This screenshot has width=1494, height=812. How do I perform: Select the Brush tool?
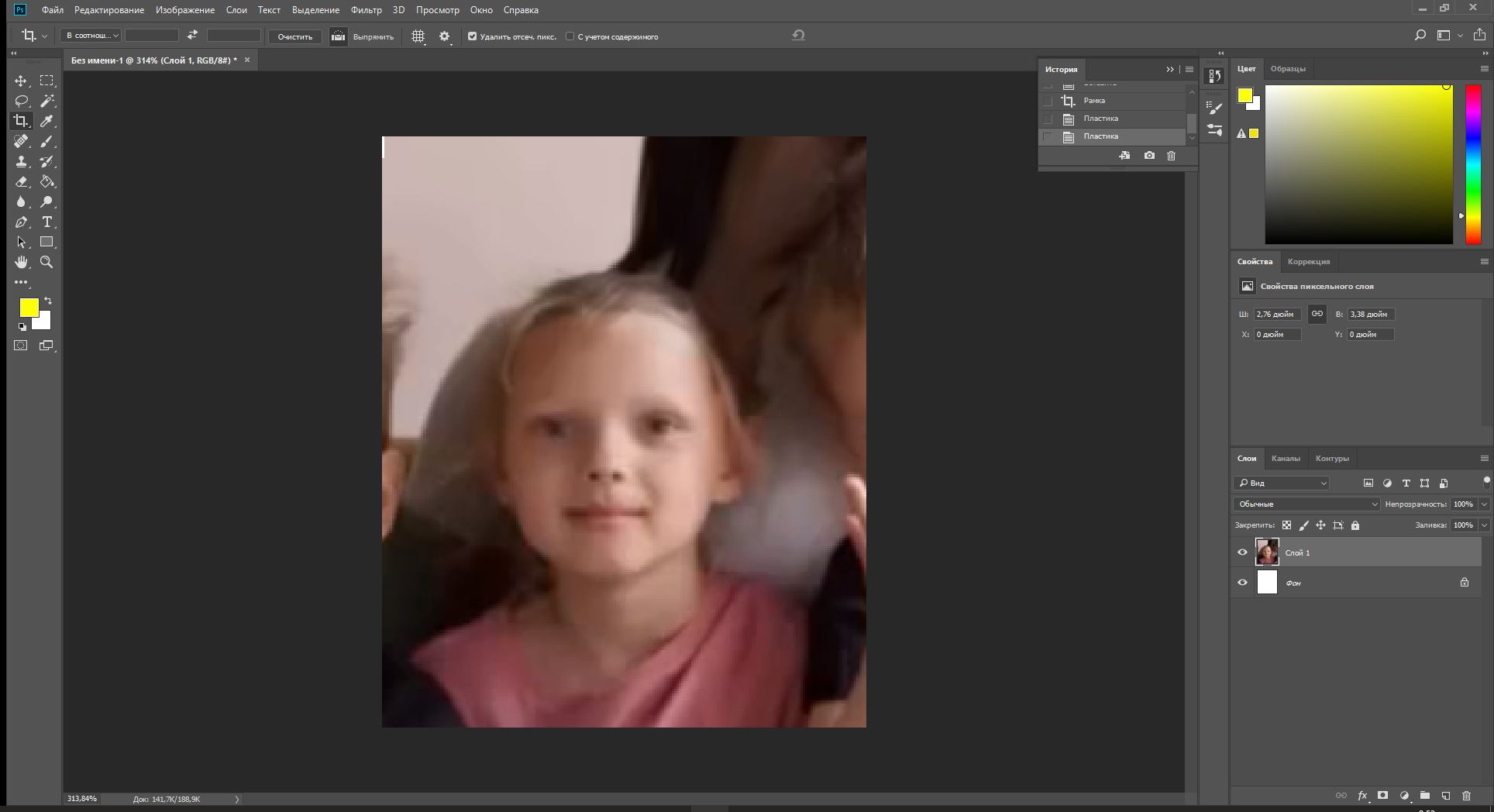(x=47, y=141)
